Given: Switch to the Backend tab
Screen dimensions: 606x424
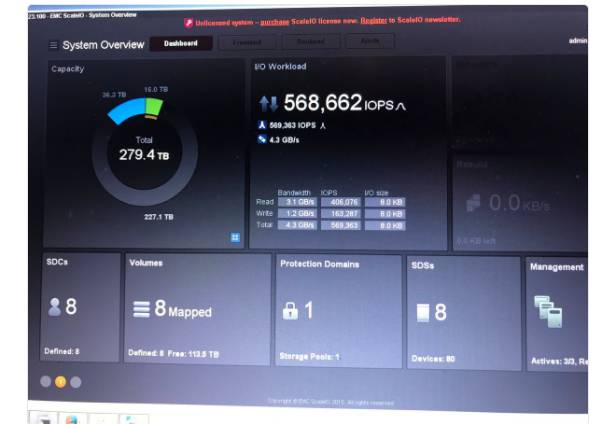Looking at the screenshot, I should click(311, 41).
